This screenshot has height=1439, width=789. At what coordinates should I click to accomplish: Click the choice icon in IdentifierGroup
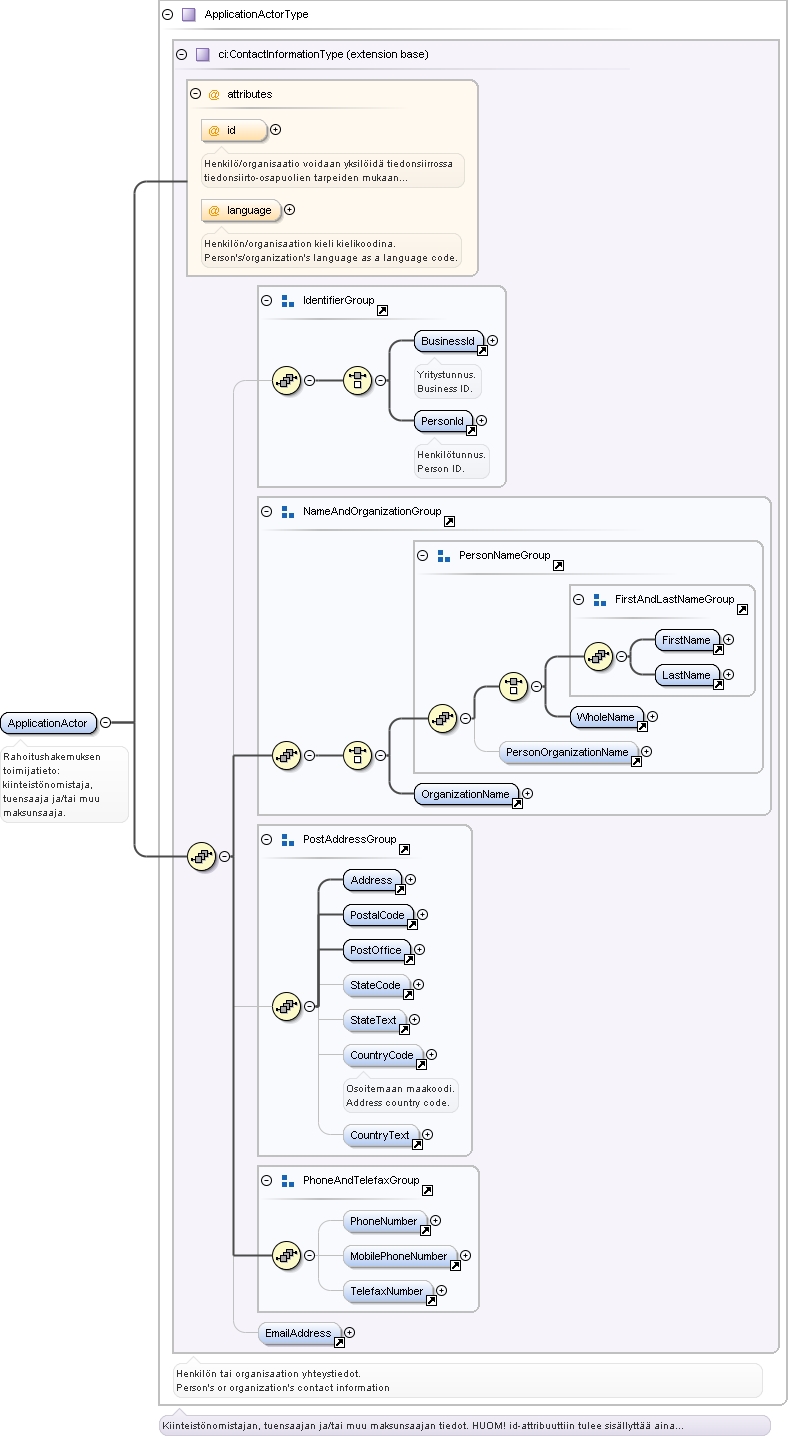tap(358, 380)
